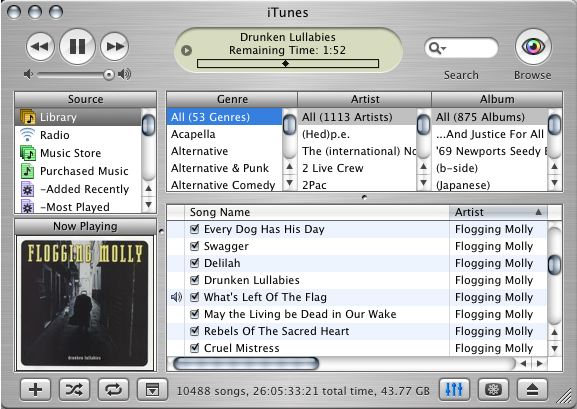The width and height of the screenshot is (577, 409).
Task: Uncheck What's Left Of The Flag
Action: [195, 297]
